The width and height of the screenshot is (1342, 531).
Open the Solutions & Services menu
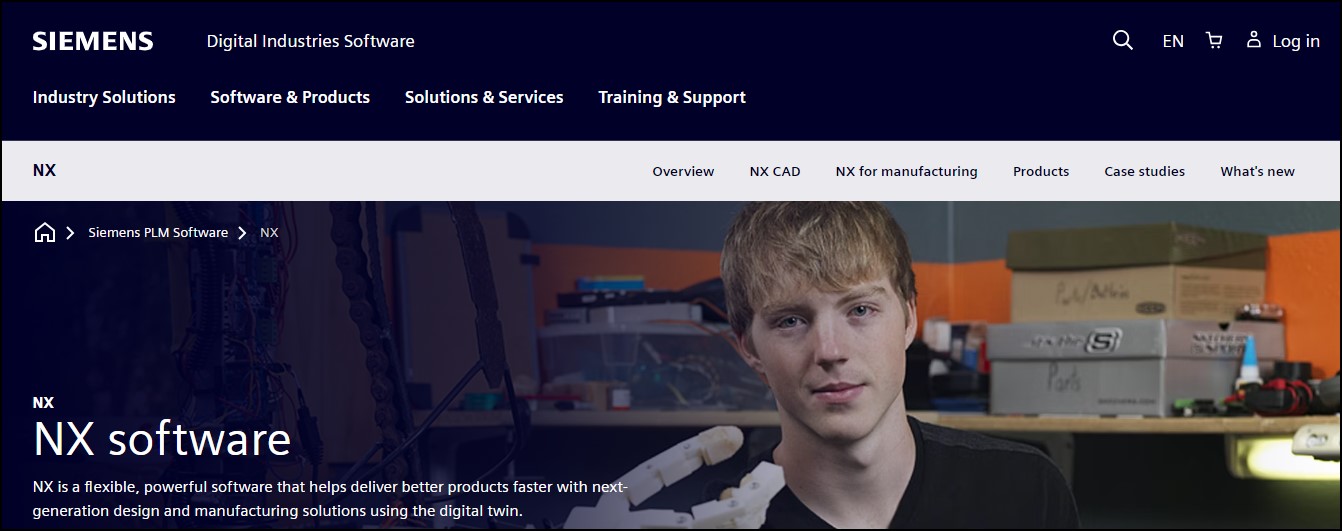coord(484,97)
